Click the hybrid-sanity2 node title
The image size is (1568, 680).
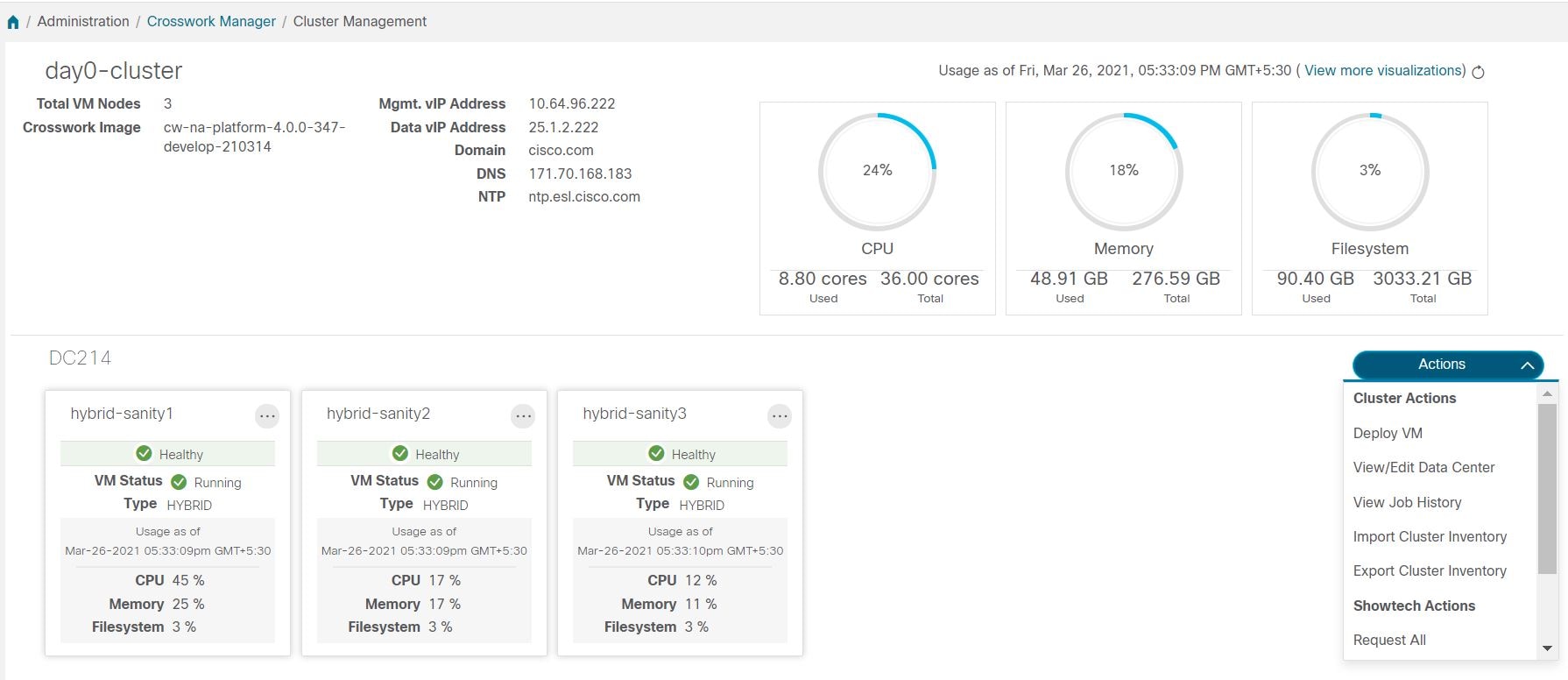coord(378,414)
